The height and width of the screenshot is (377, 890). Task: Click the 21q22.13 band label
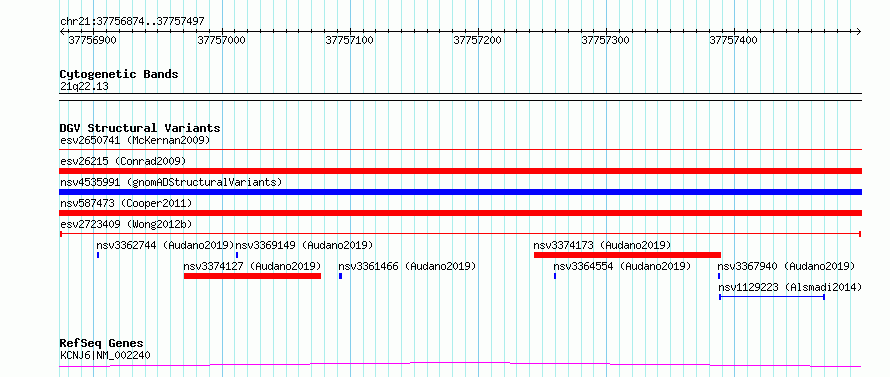[84, 87]
